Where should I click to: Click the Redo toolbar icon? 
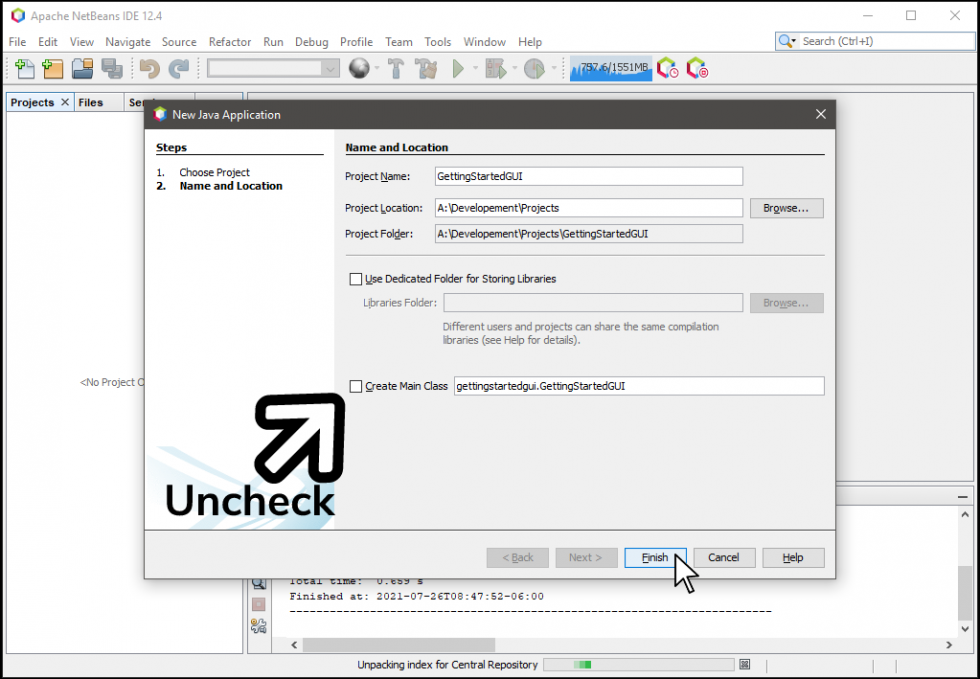pos(179,68)
